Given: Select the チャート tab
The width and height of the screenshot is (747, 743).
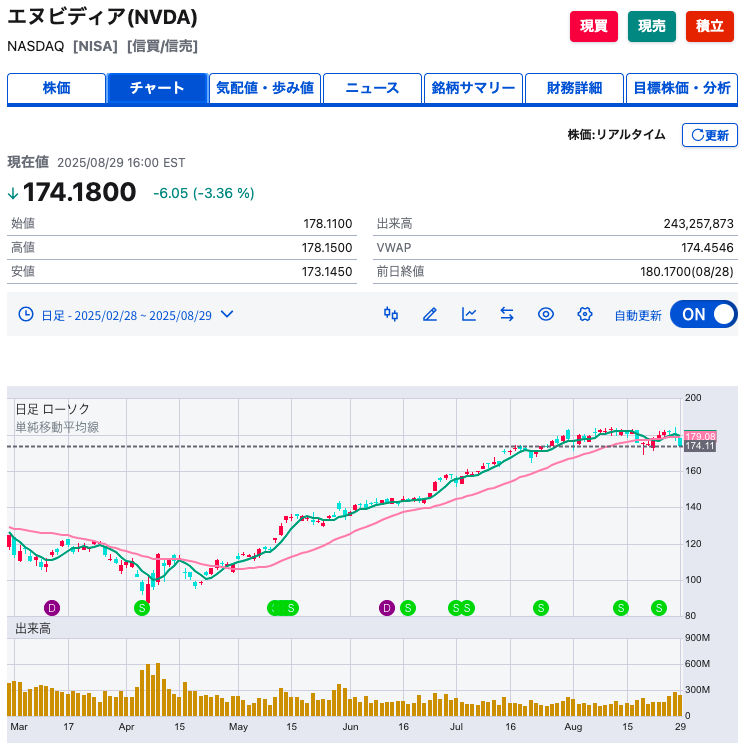Looking at the screenshot, I should 157,88.
